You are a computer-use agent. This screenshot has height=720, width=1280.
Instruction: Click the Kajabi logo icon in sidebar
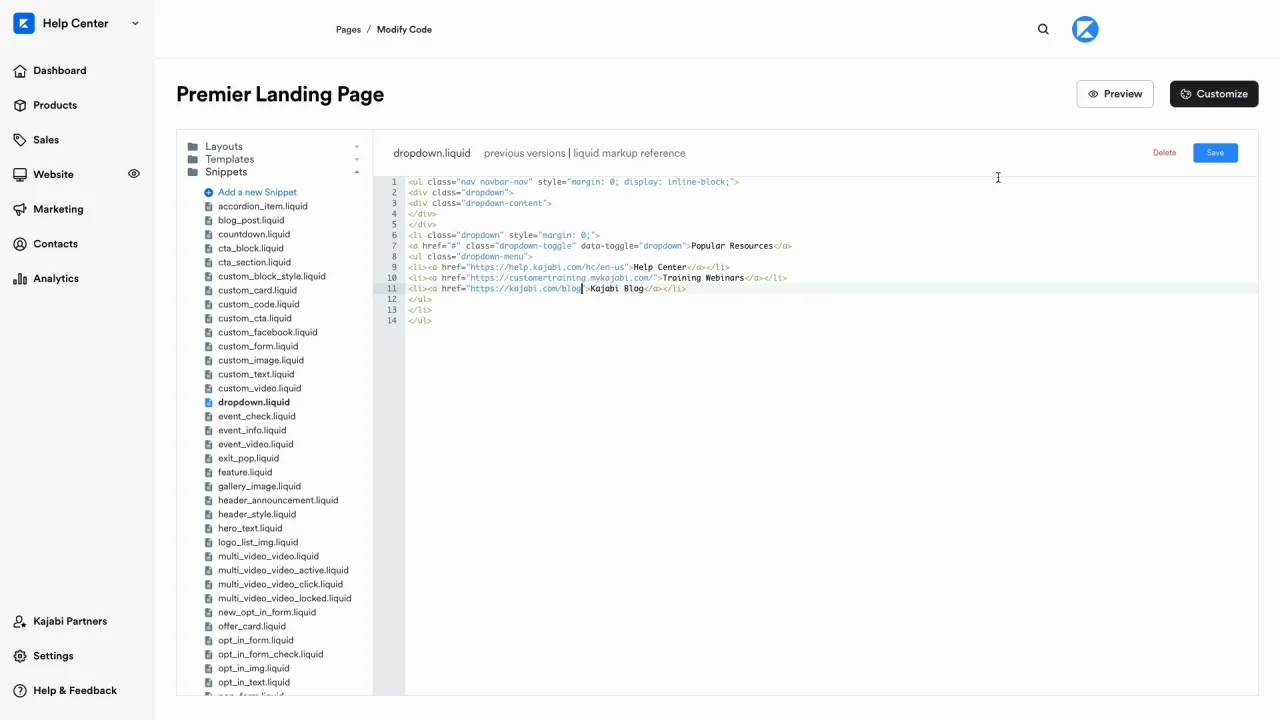click(24, 23)
